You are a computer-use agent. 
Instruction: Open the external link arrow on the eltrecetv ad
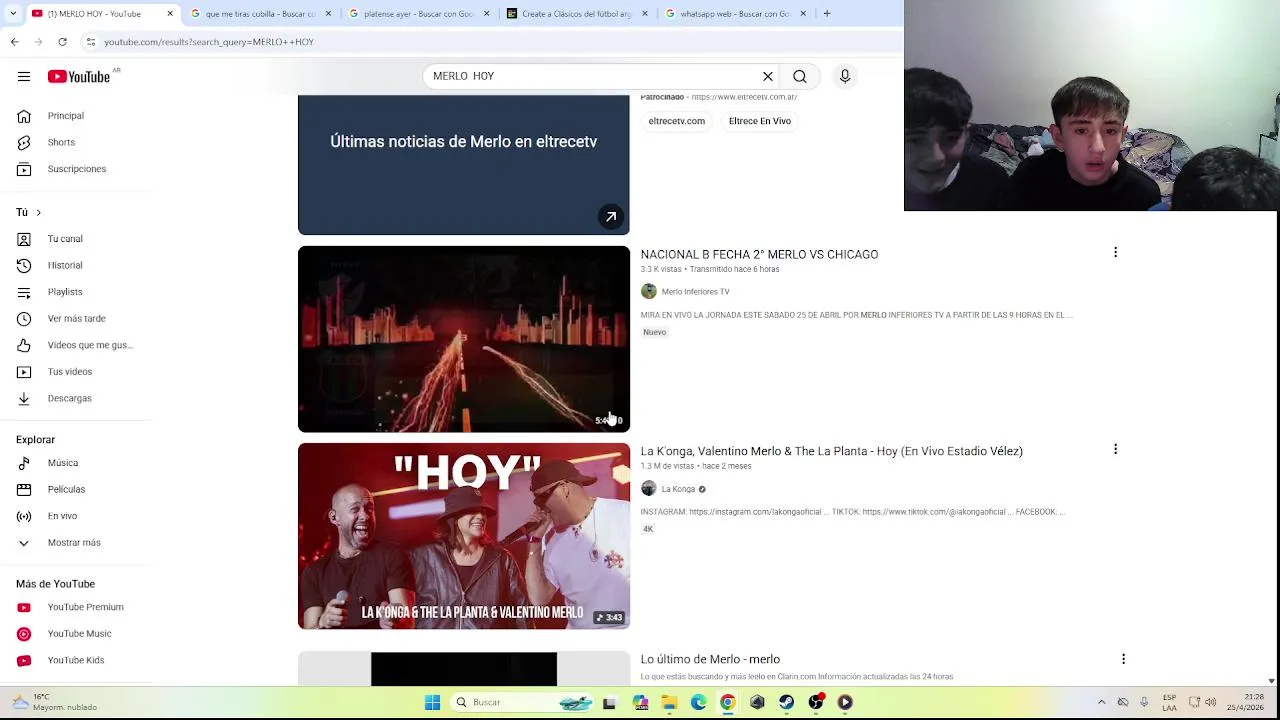point(611,217)
